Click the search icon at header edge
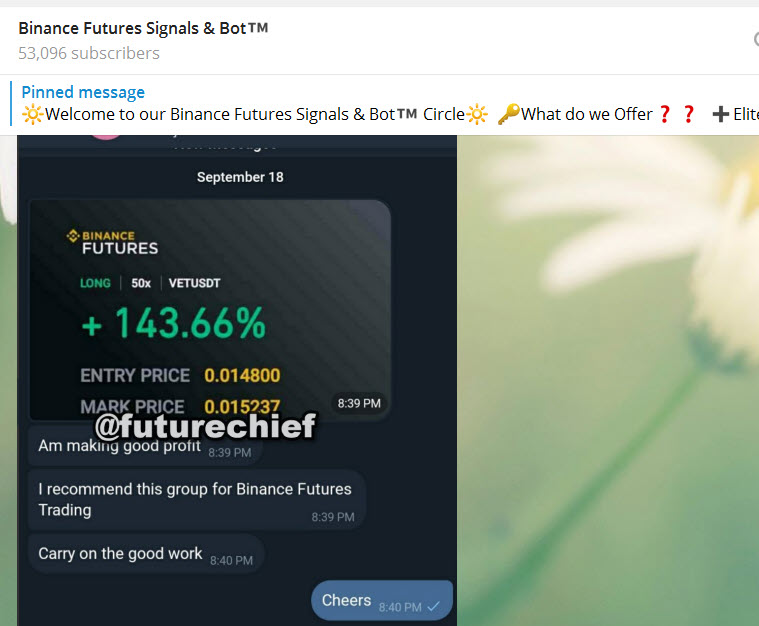This screenshot has width=759, height=626. [756, 40]
